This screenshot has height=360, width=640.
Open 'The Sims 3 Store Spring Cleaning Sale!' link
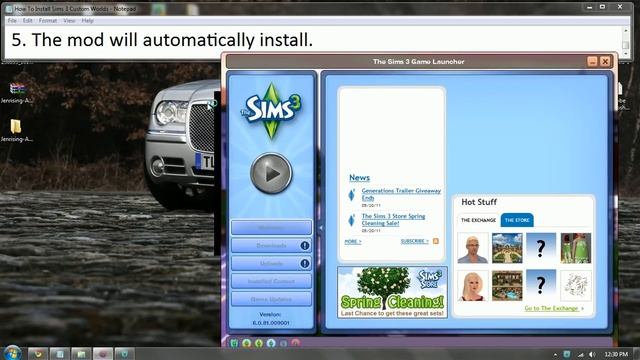coord(393,220)
